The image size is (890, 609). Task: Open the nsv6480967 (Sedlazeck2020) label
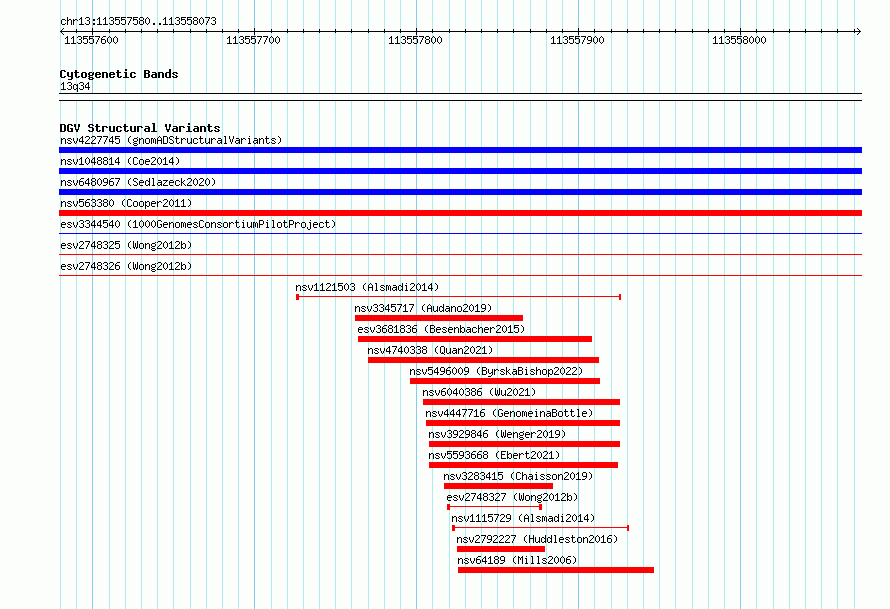point(138,182)
